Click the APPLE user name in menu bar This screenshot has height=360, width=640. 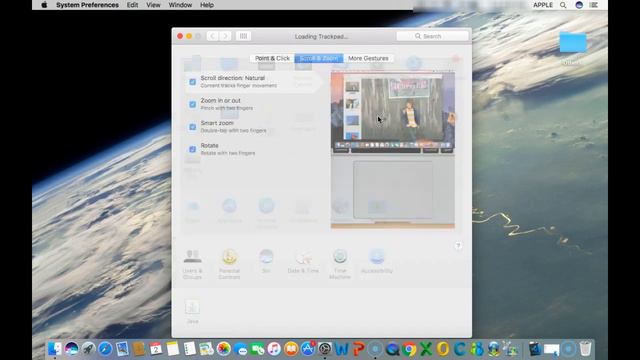click(542, 5)
